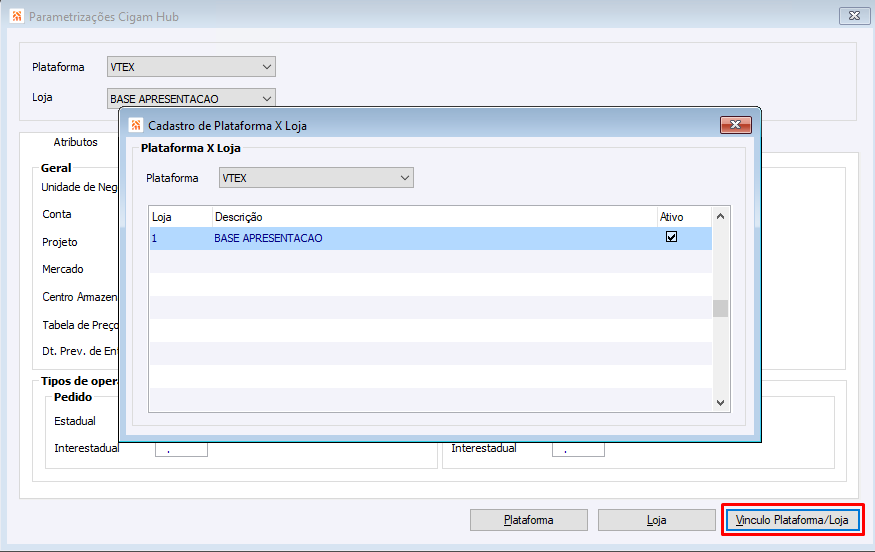875x552 pixels.
Task: Click the list scrollbar up arrow
Action: (x=720, y=217)
